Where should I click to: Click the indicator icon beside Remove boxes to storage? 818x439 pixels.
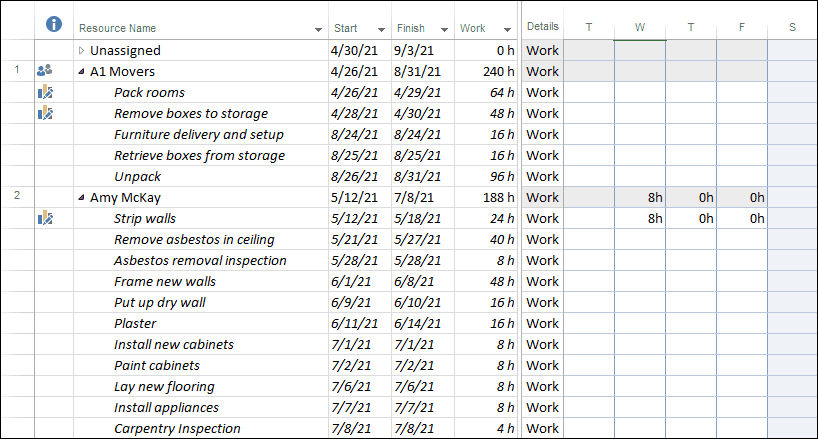pyautogui.click(x=45, y=113)
